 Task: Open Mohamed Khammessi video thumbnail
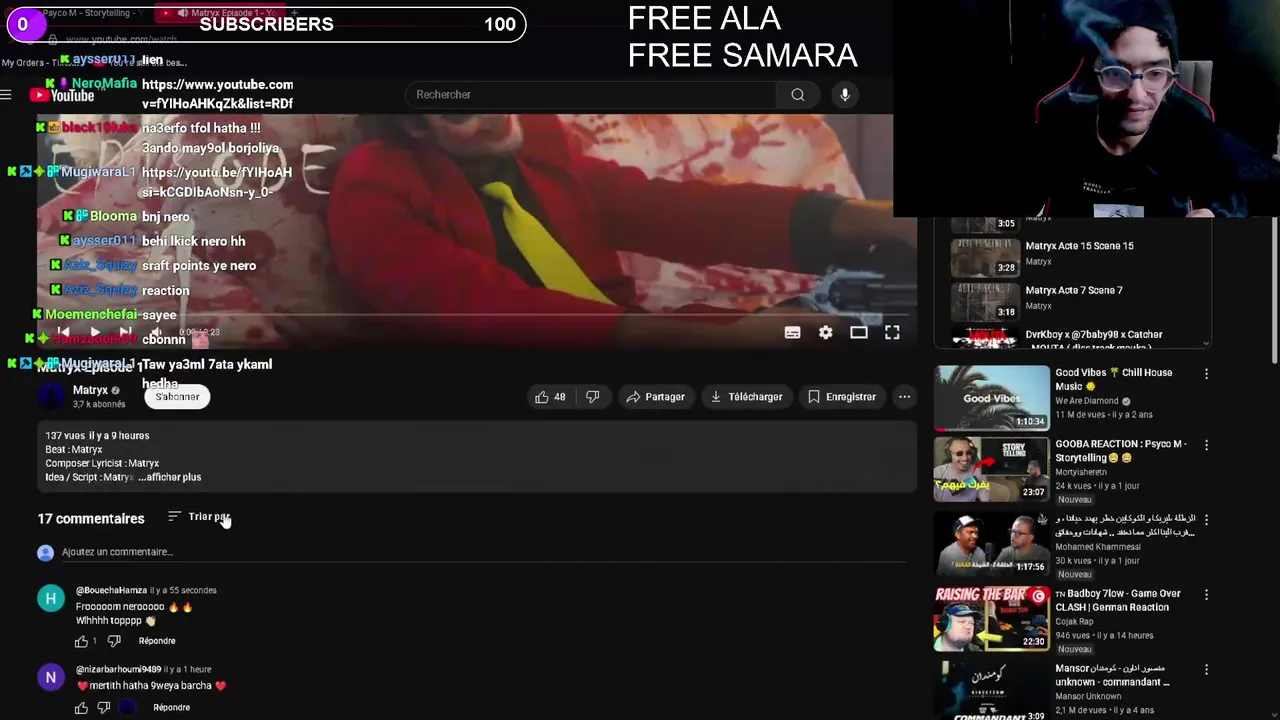[x=992, y=543]
